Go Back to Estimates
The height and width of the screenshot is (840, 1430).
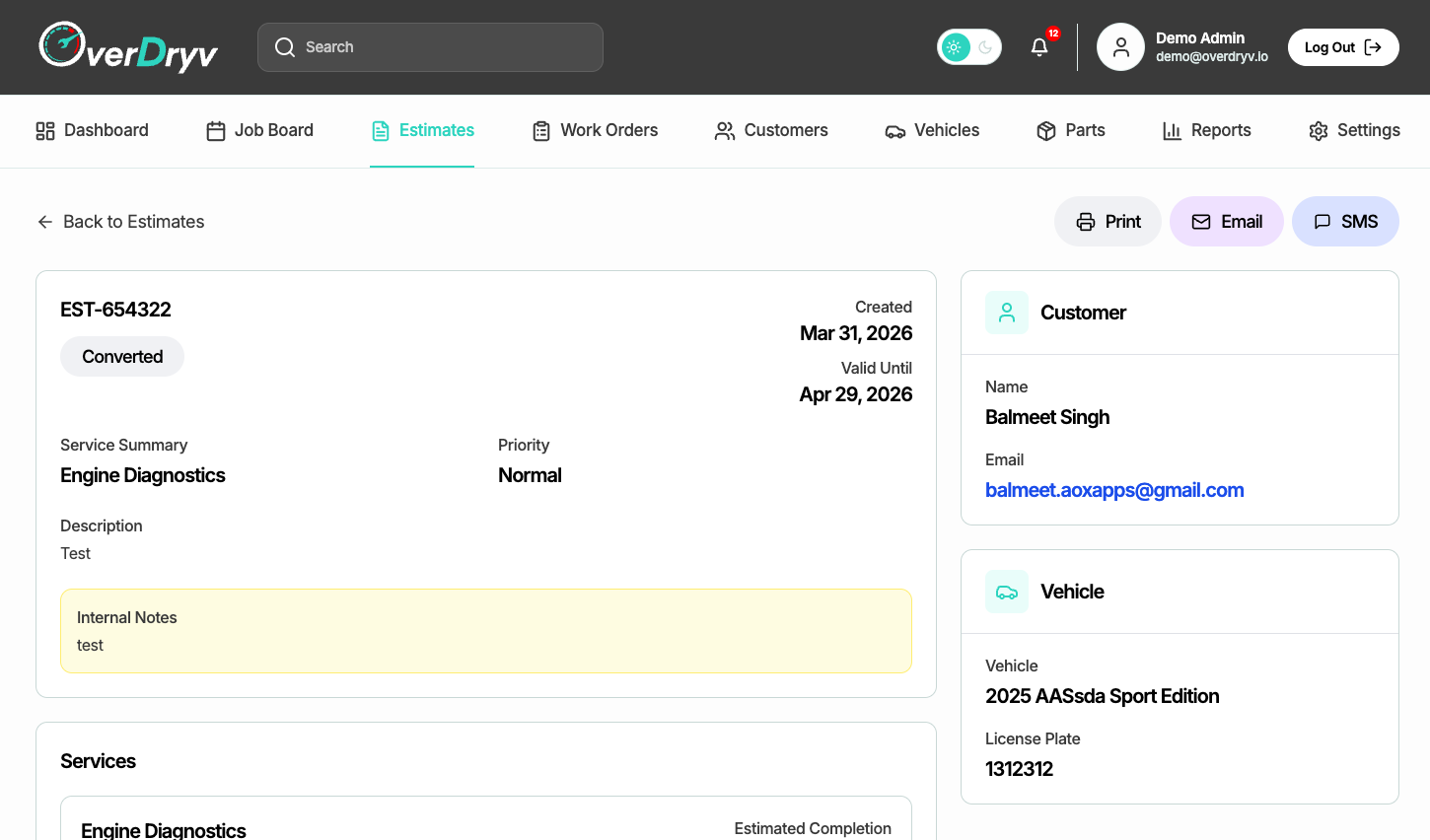[x=120, y=222]
